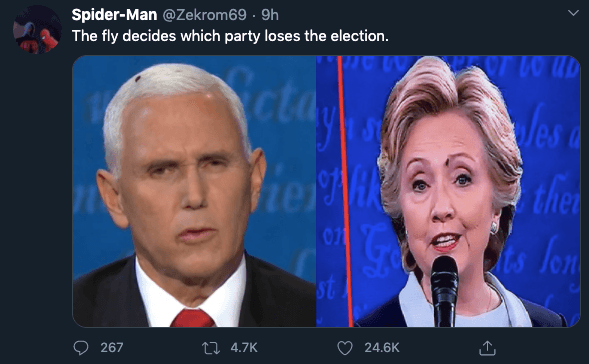Open the Spider-Man display name profile
This screenshot has height=364, width=589.
click(x=114, y=15)
